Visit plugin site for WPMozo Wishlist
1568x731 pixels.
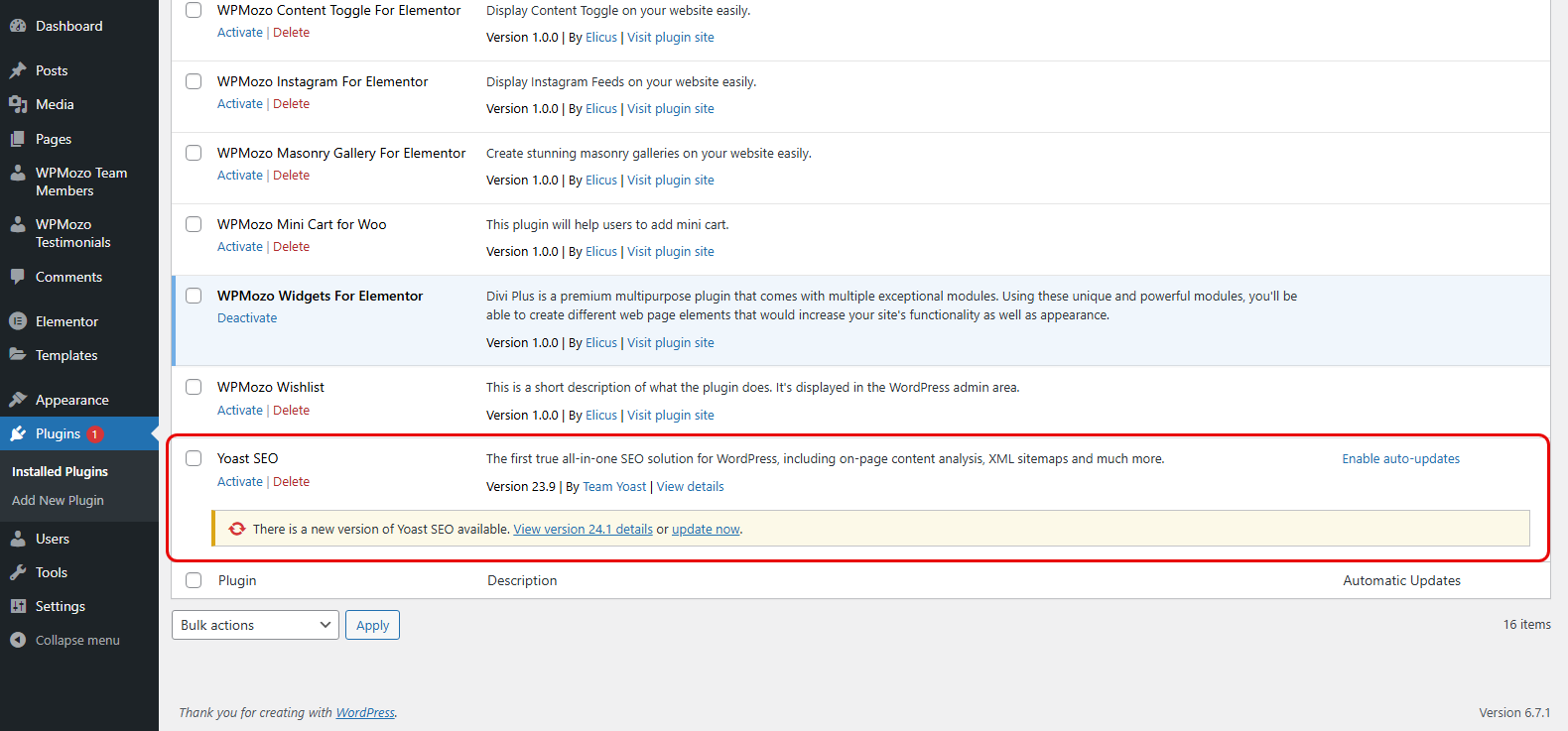coord(670,415)
